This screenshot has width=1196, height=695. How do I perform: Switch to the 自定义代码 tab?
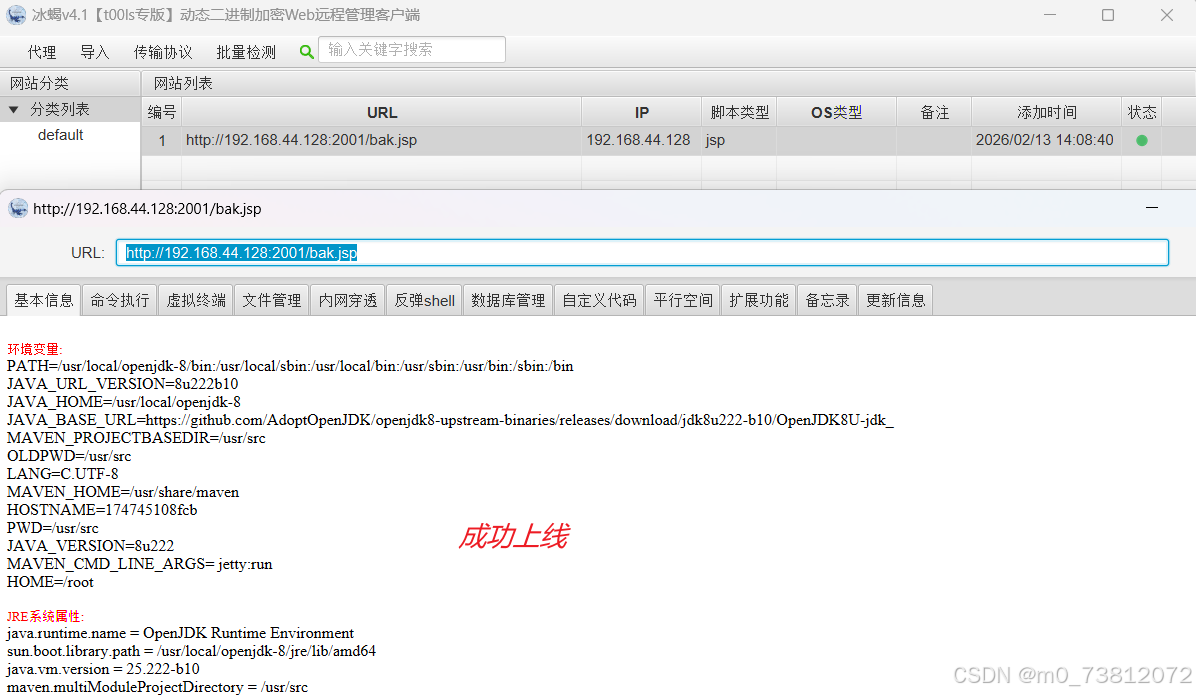coord(600,300)
